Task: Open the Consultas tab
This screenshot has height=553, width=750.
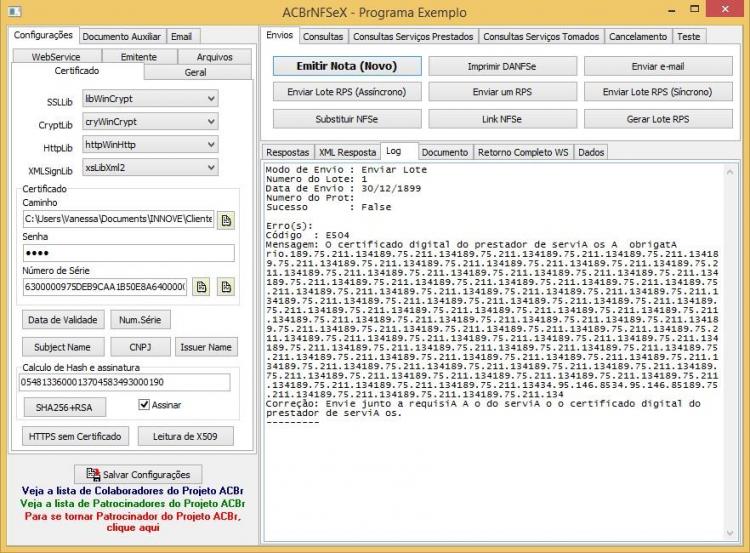Action: coord(323,36)
